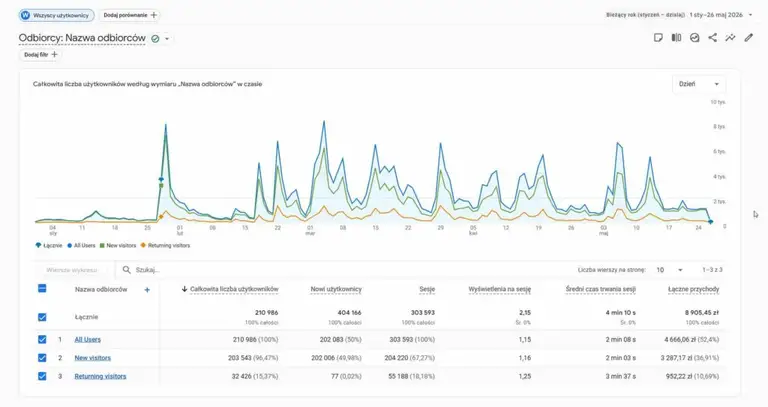
Task: Toggle the New visitors legend item
Action: (118, 245)
